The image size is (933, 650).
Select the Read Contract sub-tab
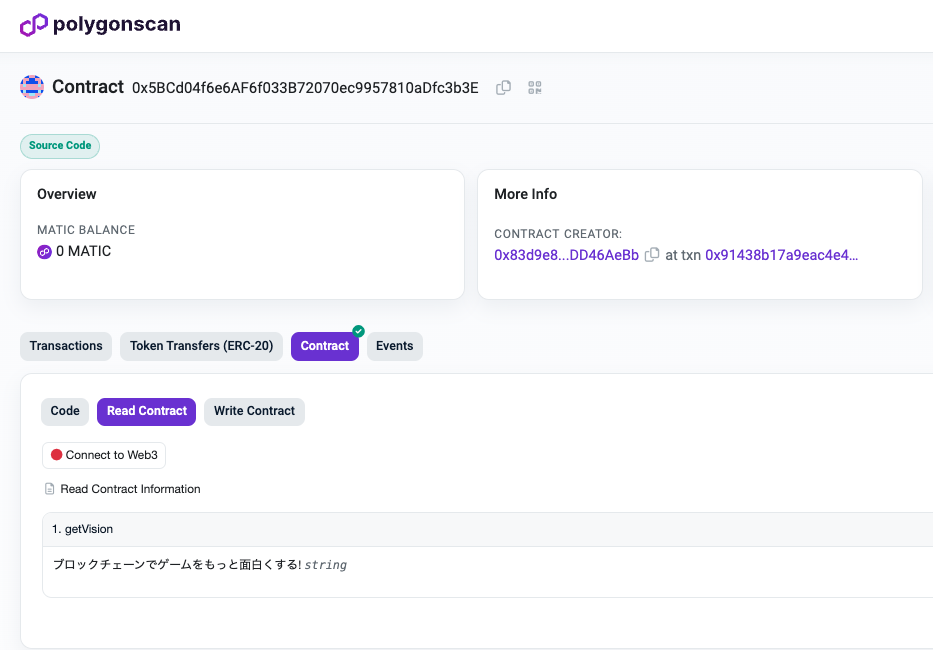(x=146, y=411)
